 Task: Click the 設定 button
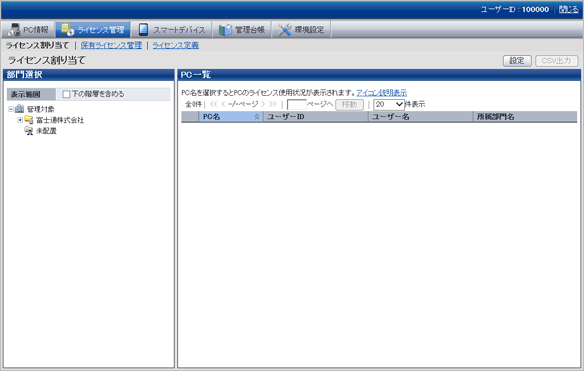click(517, 61)
